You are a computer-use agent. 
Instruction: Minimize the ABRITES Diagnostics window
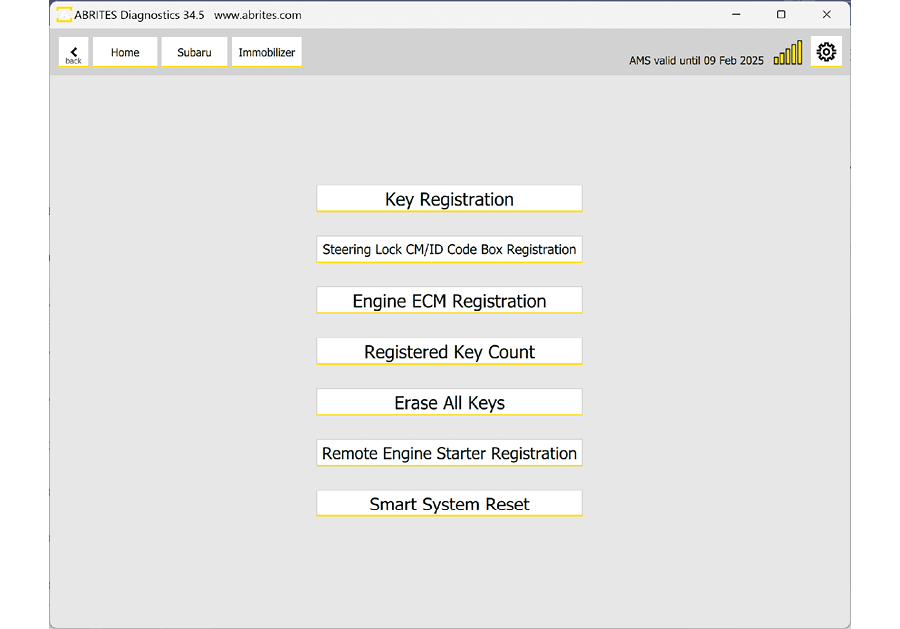tap(735, 15)
